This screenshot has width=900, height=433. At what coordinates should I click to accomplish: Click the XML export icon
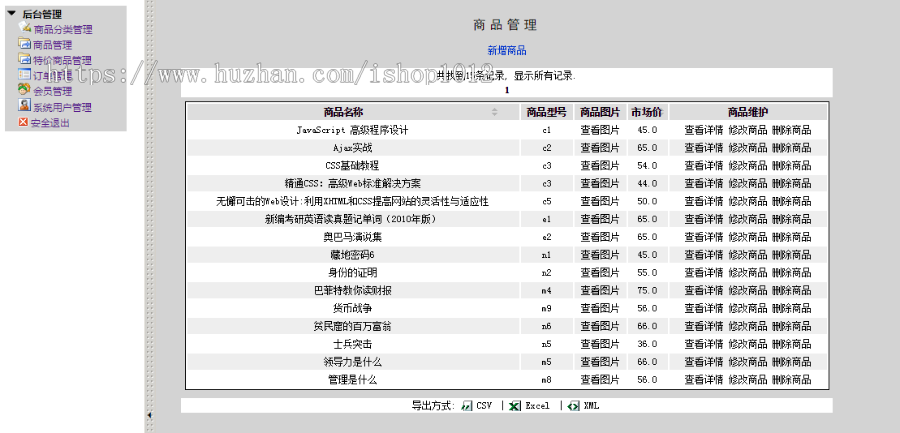point(573,405)
